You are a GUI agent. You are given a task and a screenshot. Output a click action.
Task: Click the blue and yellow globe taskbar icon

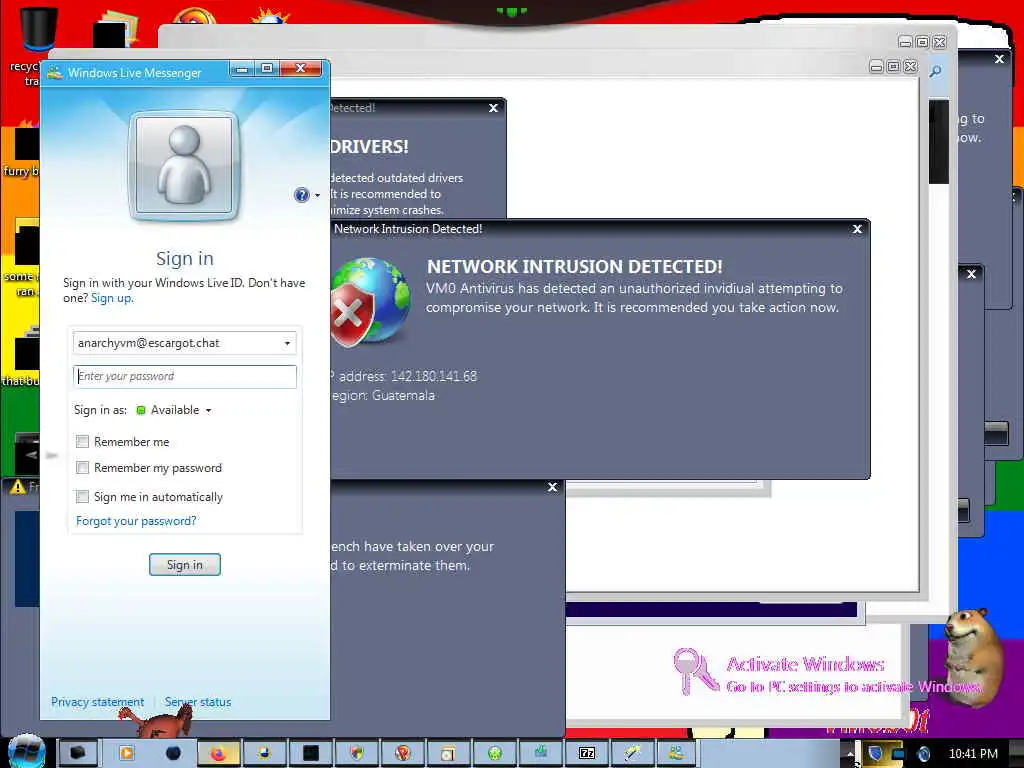[264, 753]
